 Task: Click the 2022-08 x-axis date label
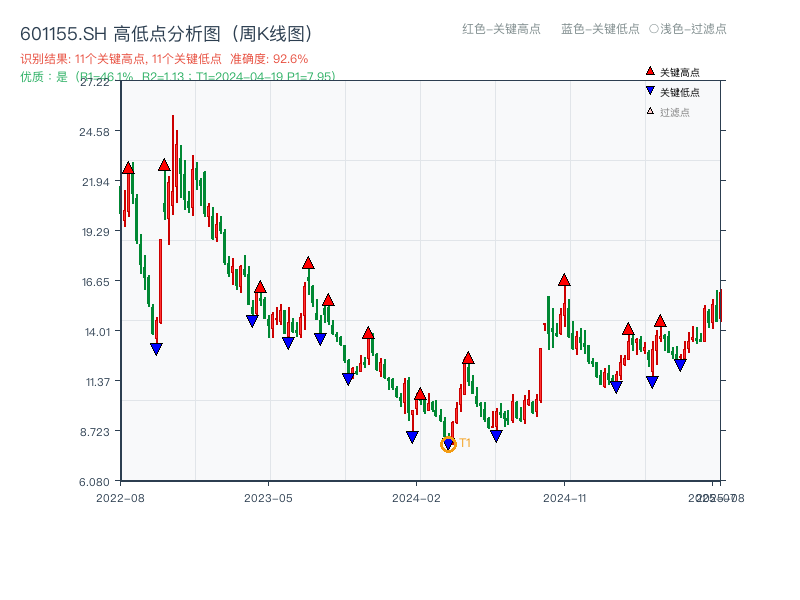120,498
